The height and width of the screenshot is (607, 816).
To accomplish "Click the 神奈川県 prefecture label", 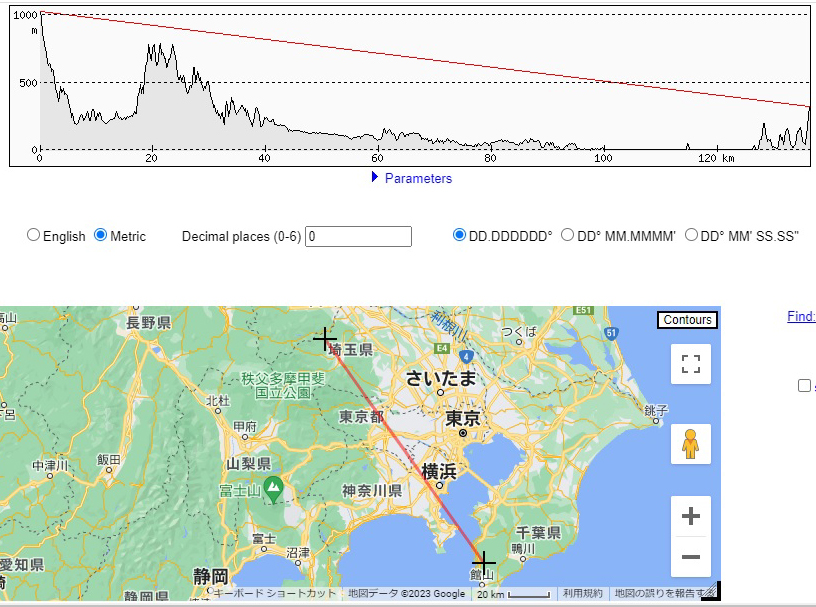I will [372, 491].
